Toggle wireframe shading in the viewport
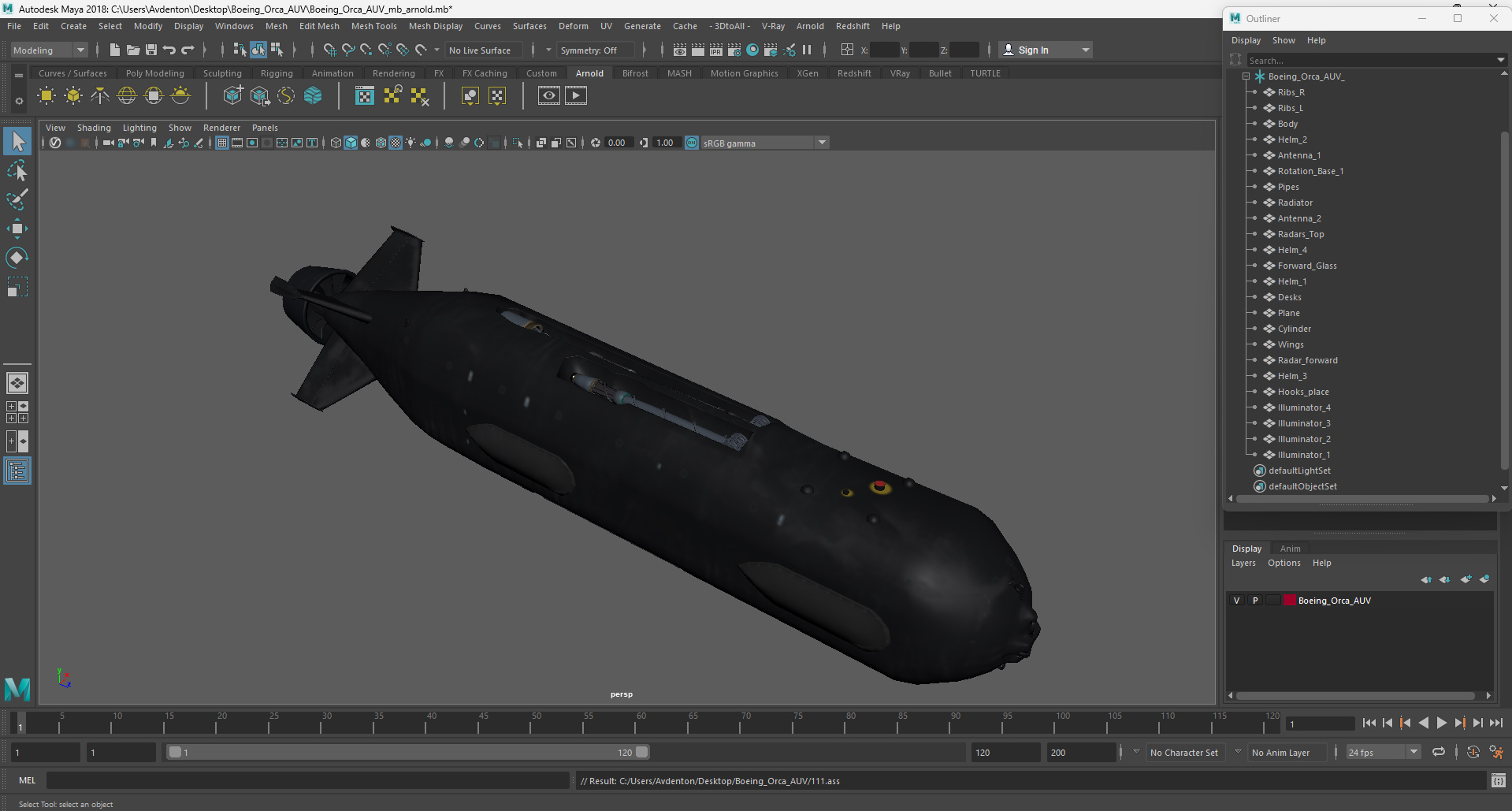 (x=336, y=143)
